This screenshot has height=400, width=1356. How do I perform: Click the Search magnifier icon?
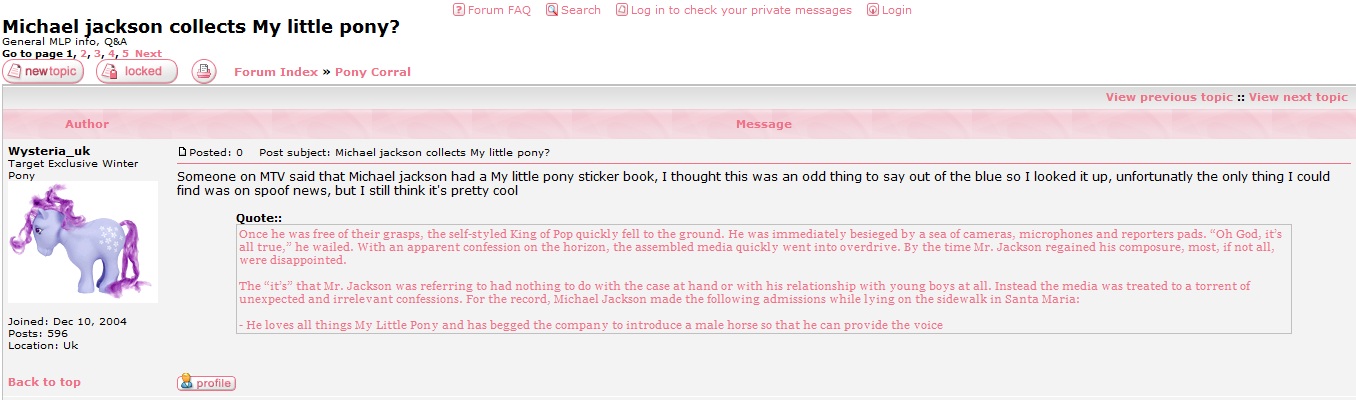(552, 10)
